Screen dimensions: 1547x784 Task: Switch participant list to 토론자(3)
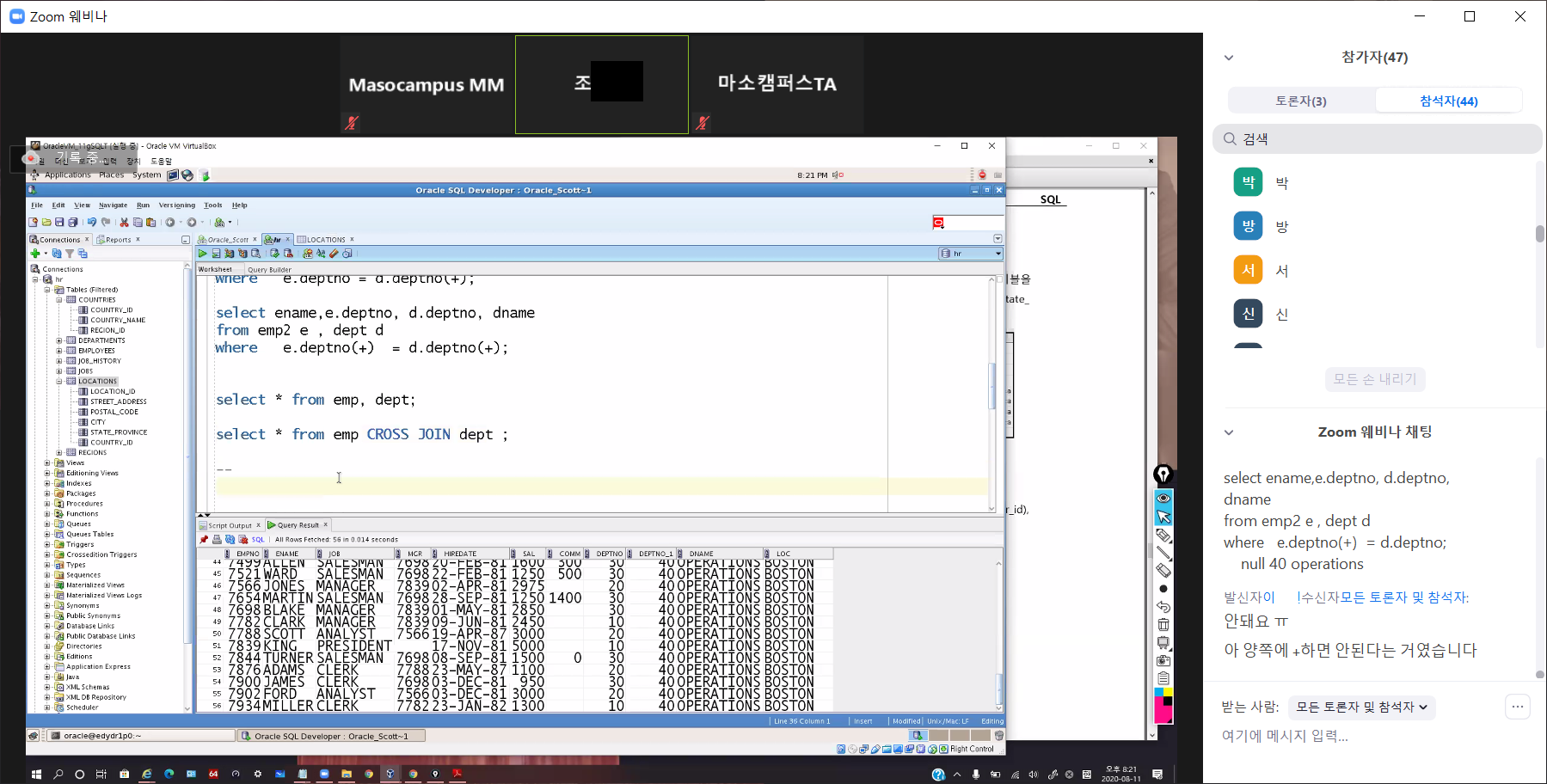(x=1300, y=101)
